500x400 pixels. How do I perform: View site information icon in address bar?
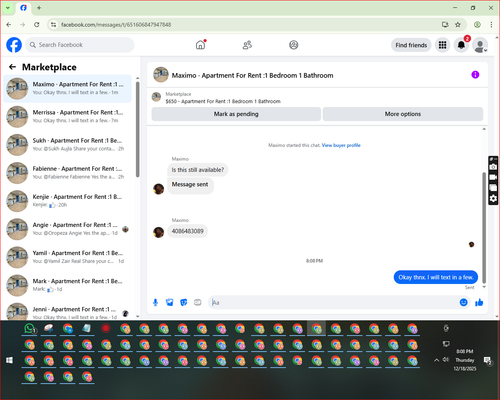[x=53, y=25]
